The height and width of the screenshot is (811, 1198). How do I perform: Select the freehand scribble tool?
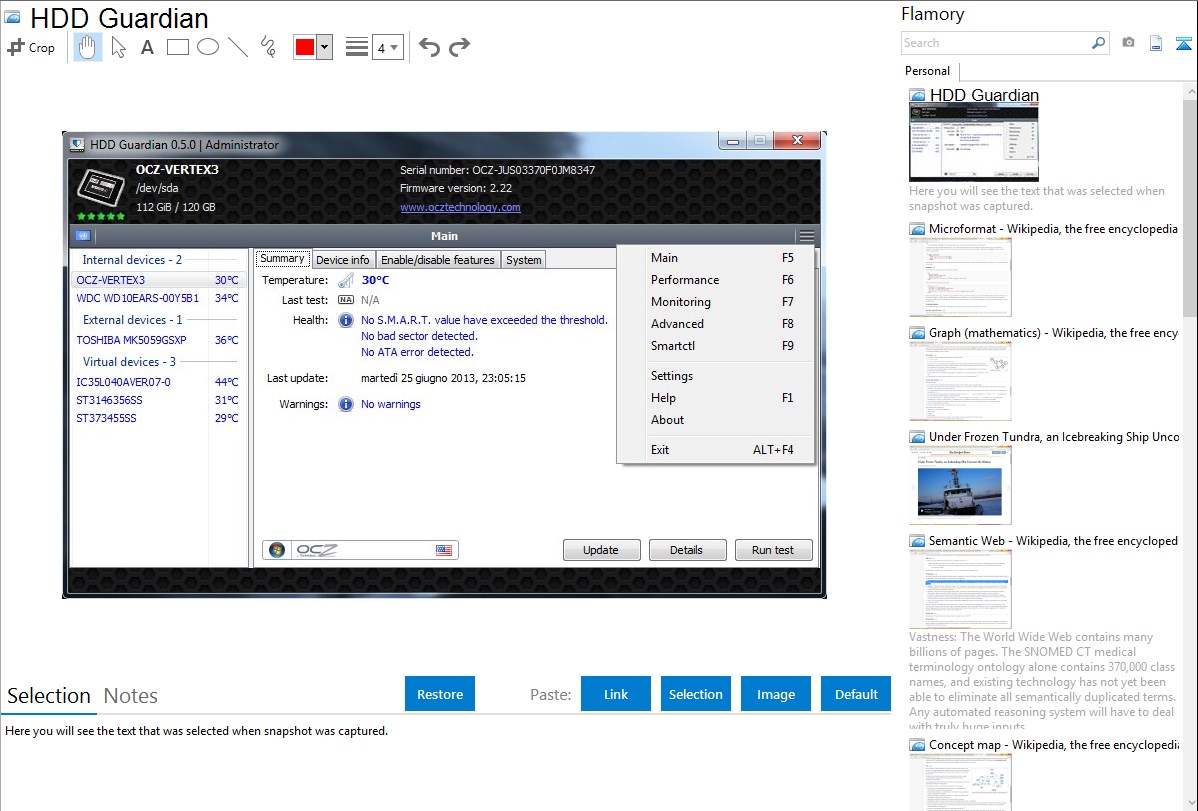267,47
